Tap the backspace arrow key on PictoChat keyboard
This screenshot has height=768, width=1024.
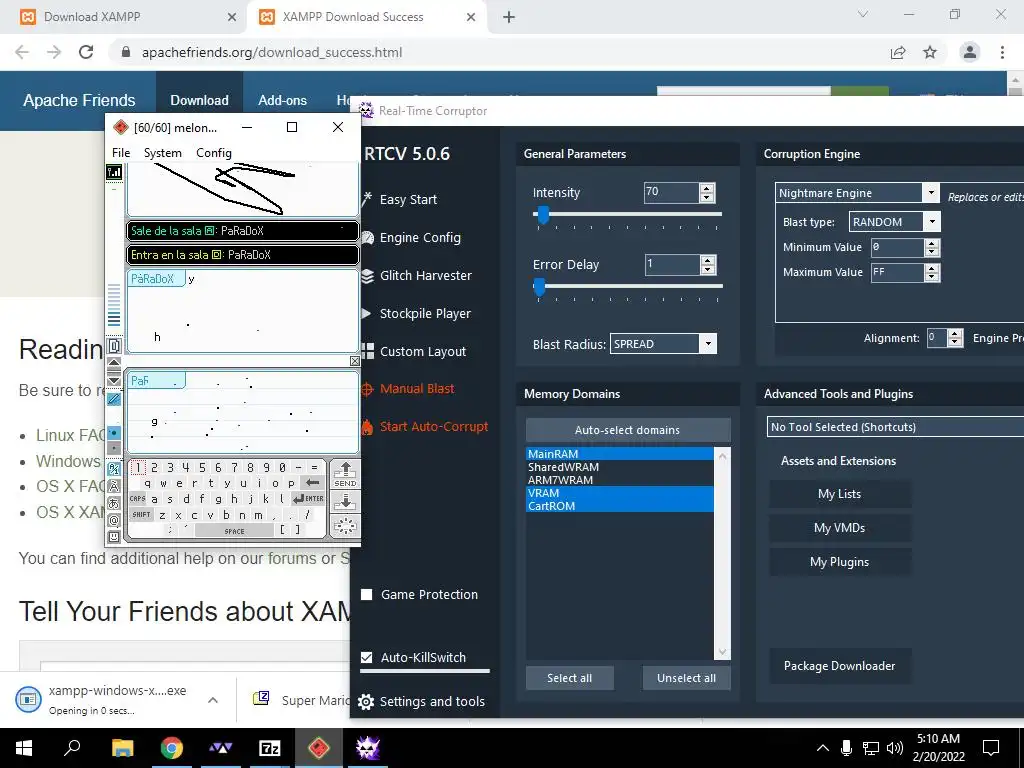click(x=313, y=483)
